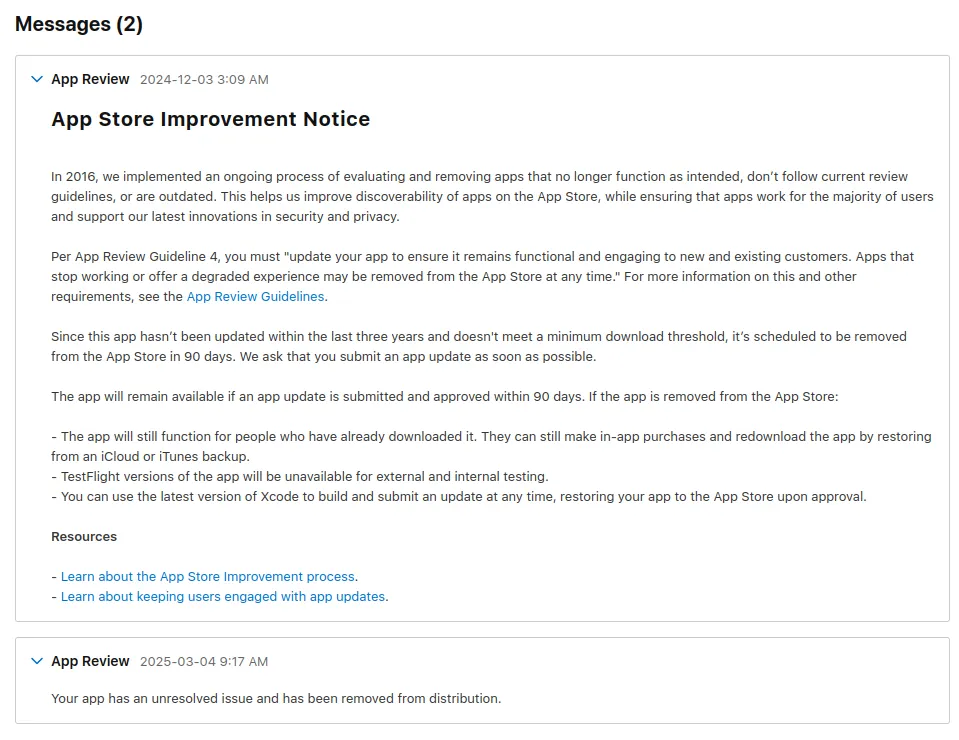The width and height of the screenshot is (959, 740).
Task: Click inside the second message card
Action: click(480, 680)
